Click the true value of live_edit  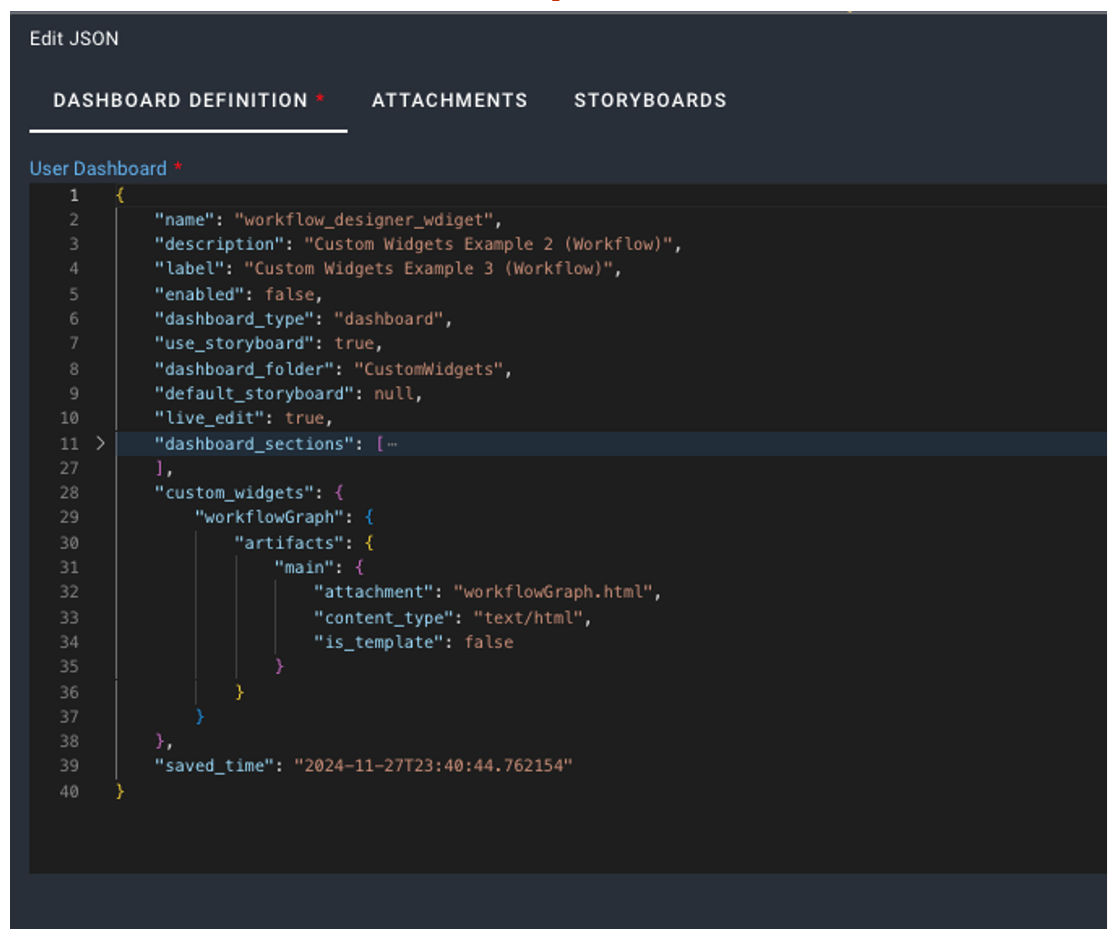(306, 418)
